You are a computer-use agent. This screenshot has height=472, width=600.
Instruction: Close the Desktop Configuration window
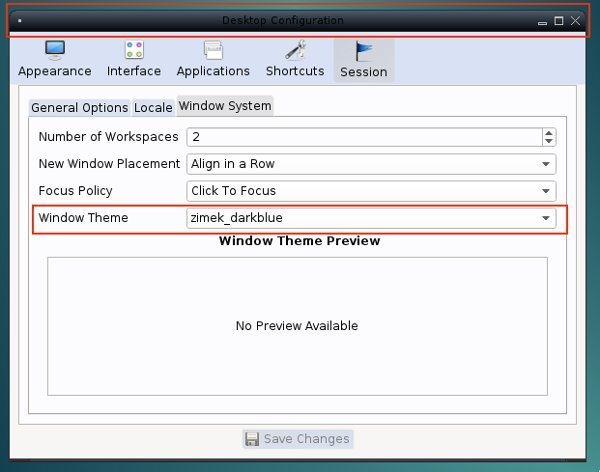(576, 21)
